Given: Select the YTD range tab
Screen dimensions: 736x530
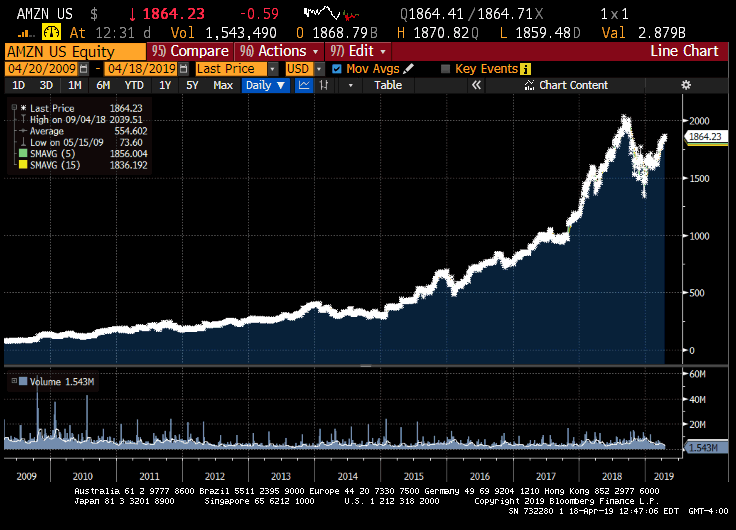Looking at the screenshot, I should 134,85.
